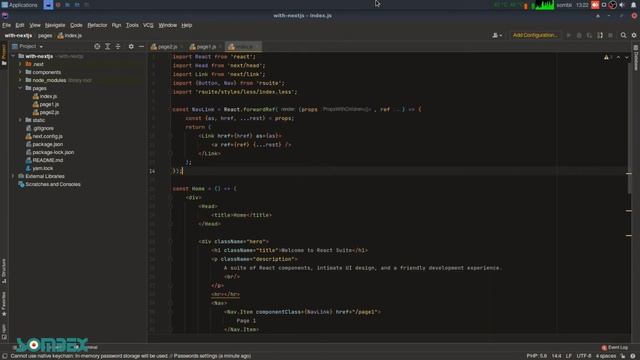Click the Stop square toolbar icon

click(x=610, y=36)
